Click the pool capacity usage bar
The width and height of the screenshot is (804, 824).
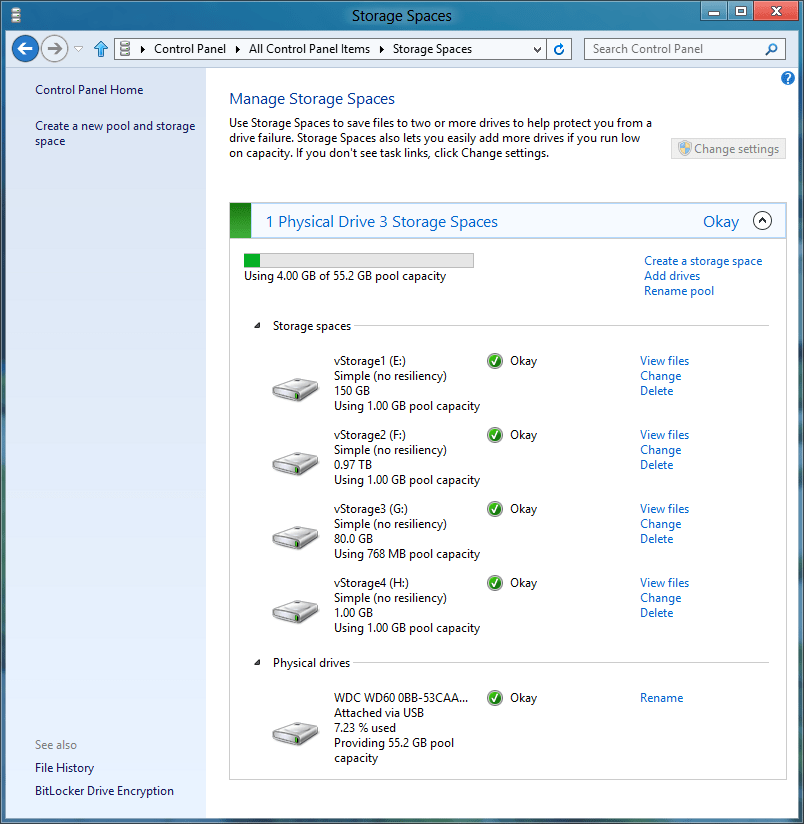point(359,260)
